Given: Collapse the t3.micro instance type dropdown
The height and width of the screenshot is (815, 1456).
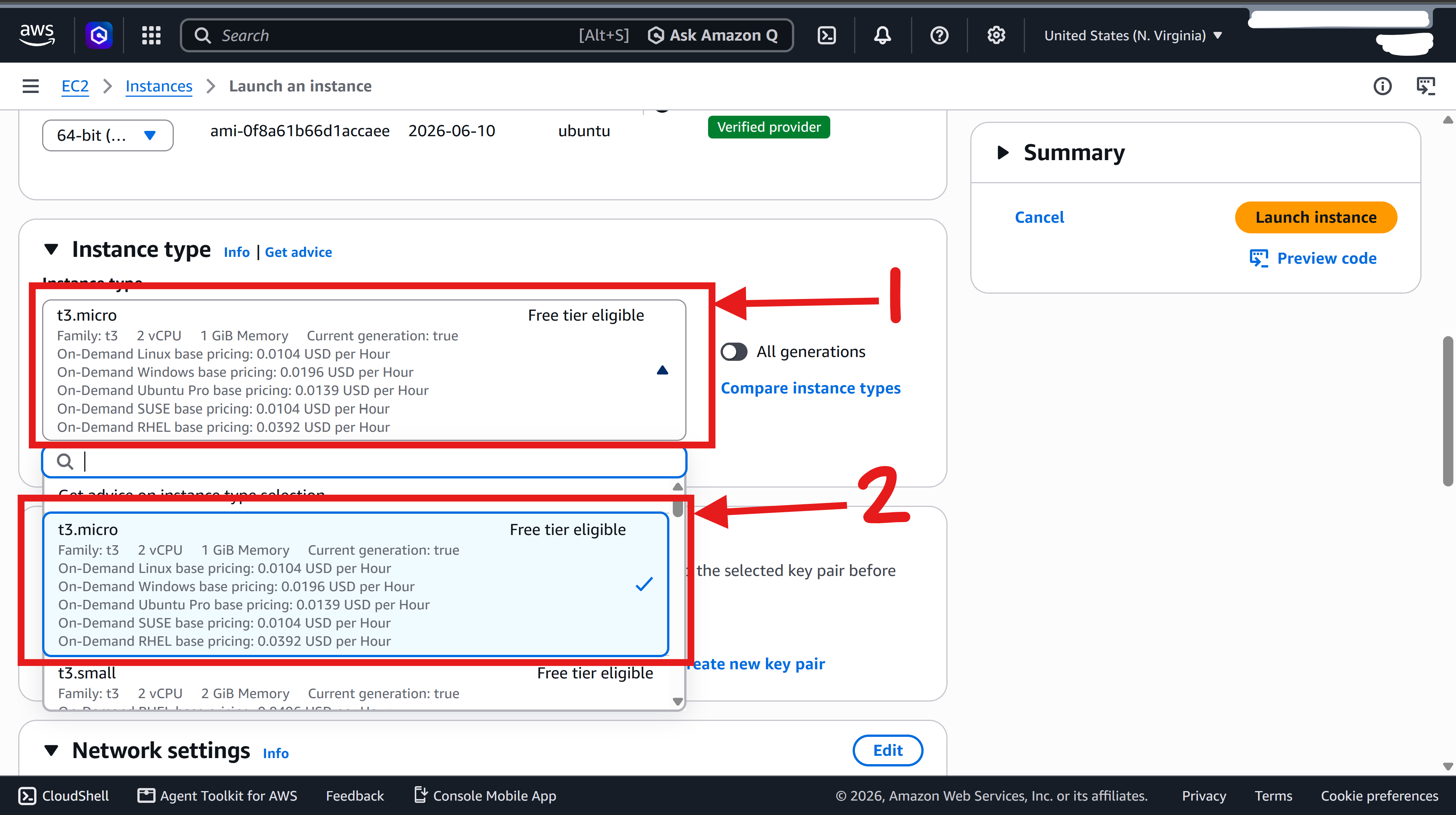Looking at the screenshot, I should [x=364, y=370].
